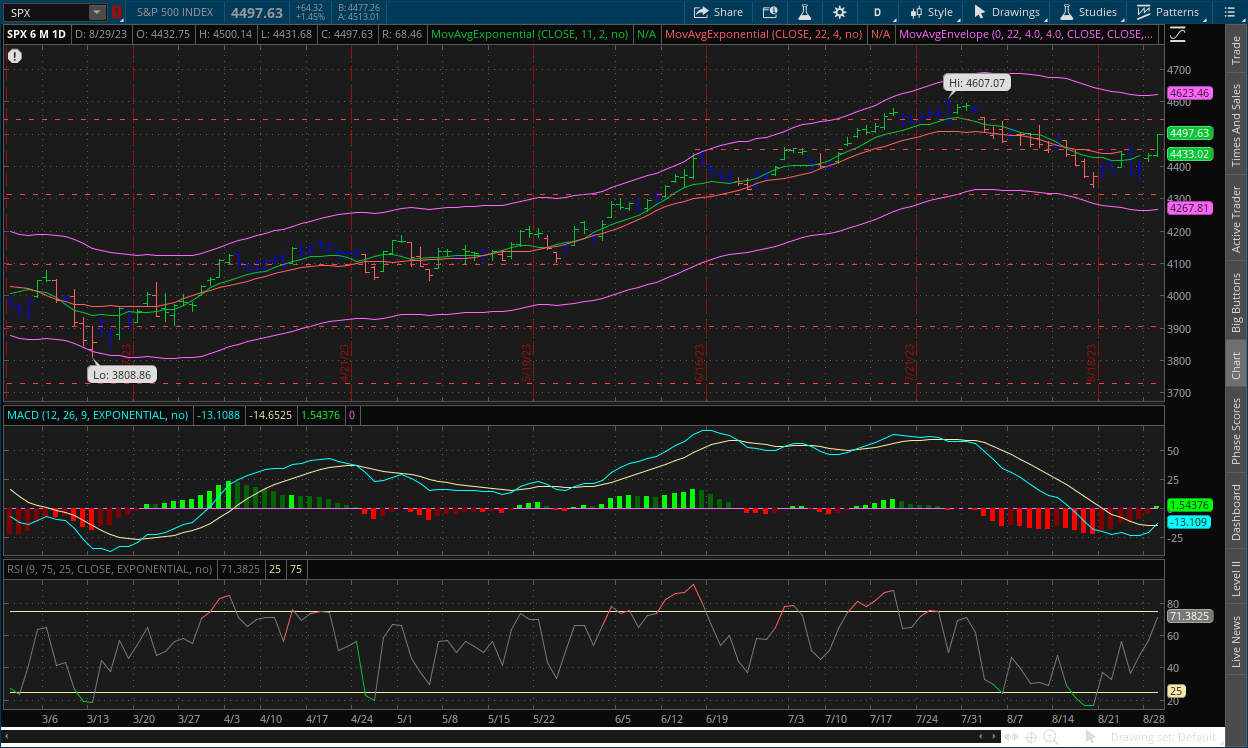
Task: Open the Level II side tab
Action: (1236, 577)
